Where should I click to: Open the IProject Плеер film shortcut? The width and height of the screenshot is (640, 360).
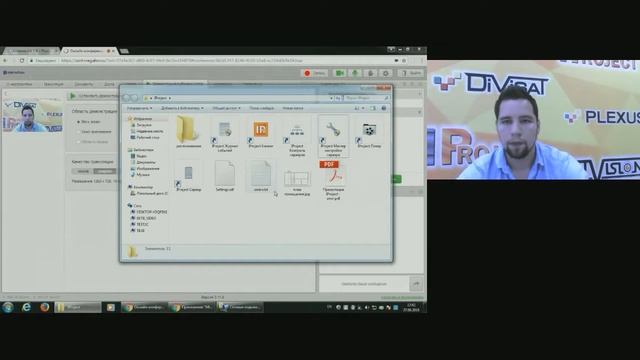click(369, 135)
